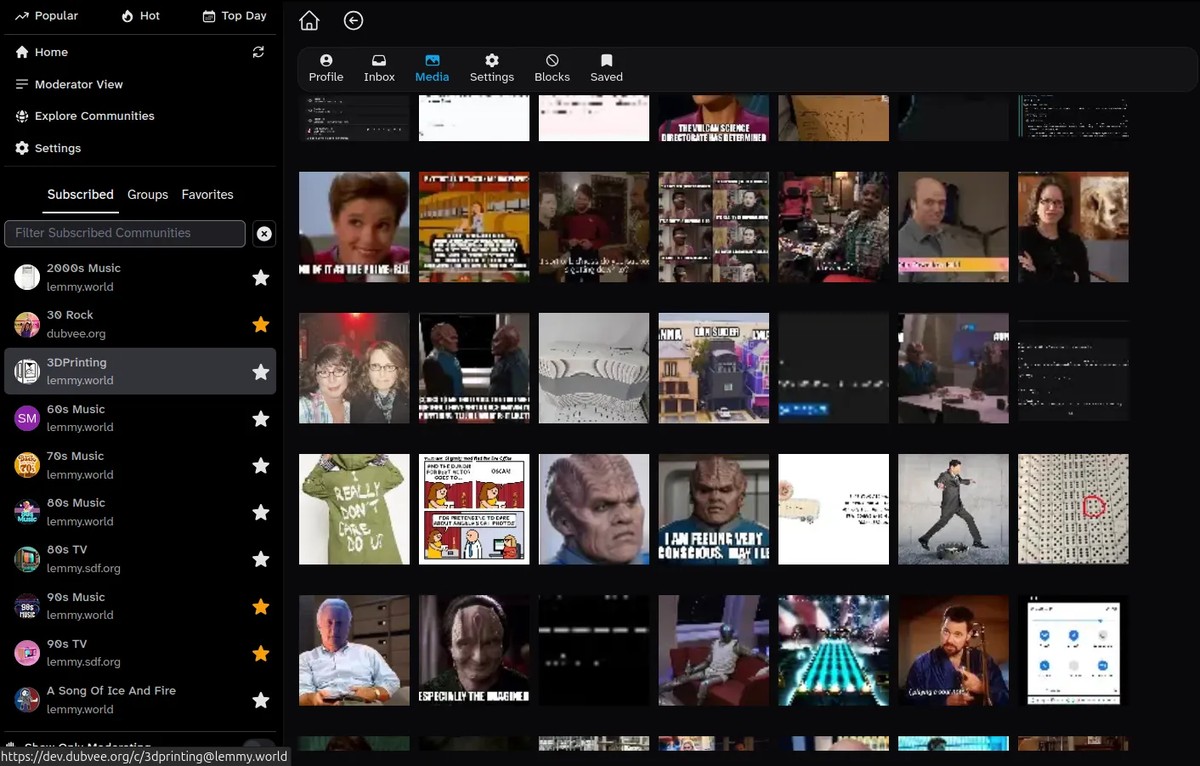The width and height of the screenshot is (1200, 766).
Task: Select Top Day sort option
Action: [x=234, y=16]
